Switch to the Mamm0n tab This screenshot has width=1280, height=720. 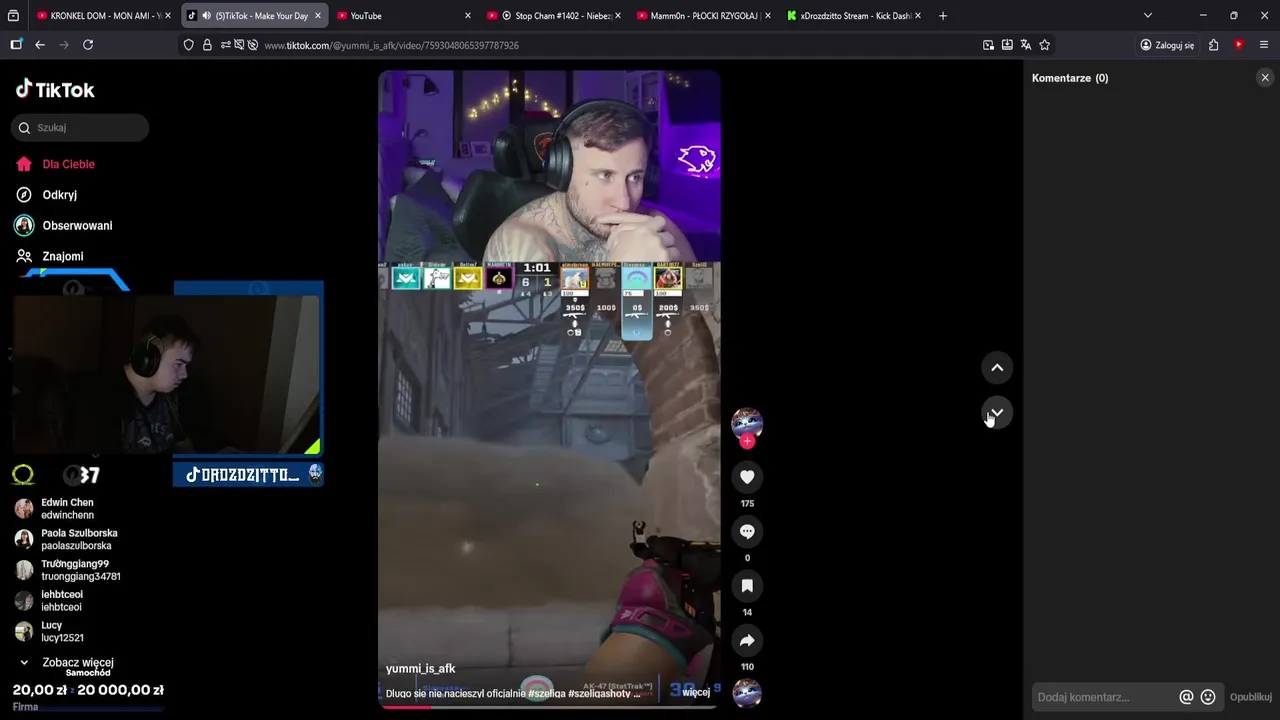[x=704, y=16]
